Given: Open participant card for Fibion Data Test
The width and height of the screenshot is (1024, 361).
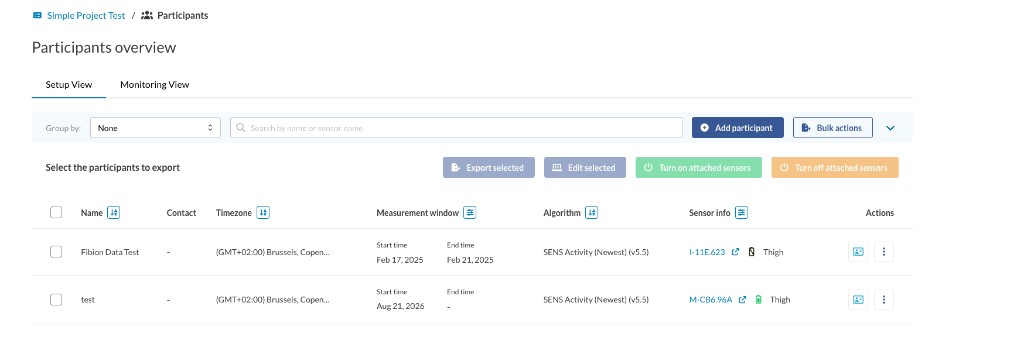Looking at the screenshot, I should [858, 252].
